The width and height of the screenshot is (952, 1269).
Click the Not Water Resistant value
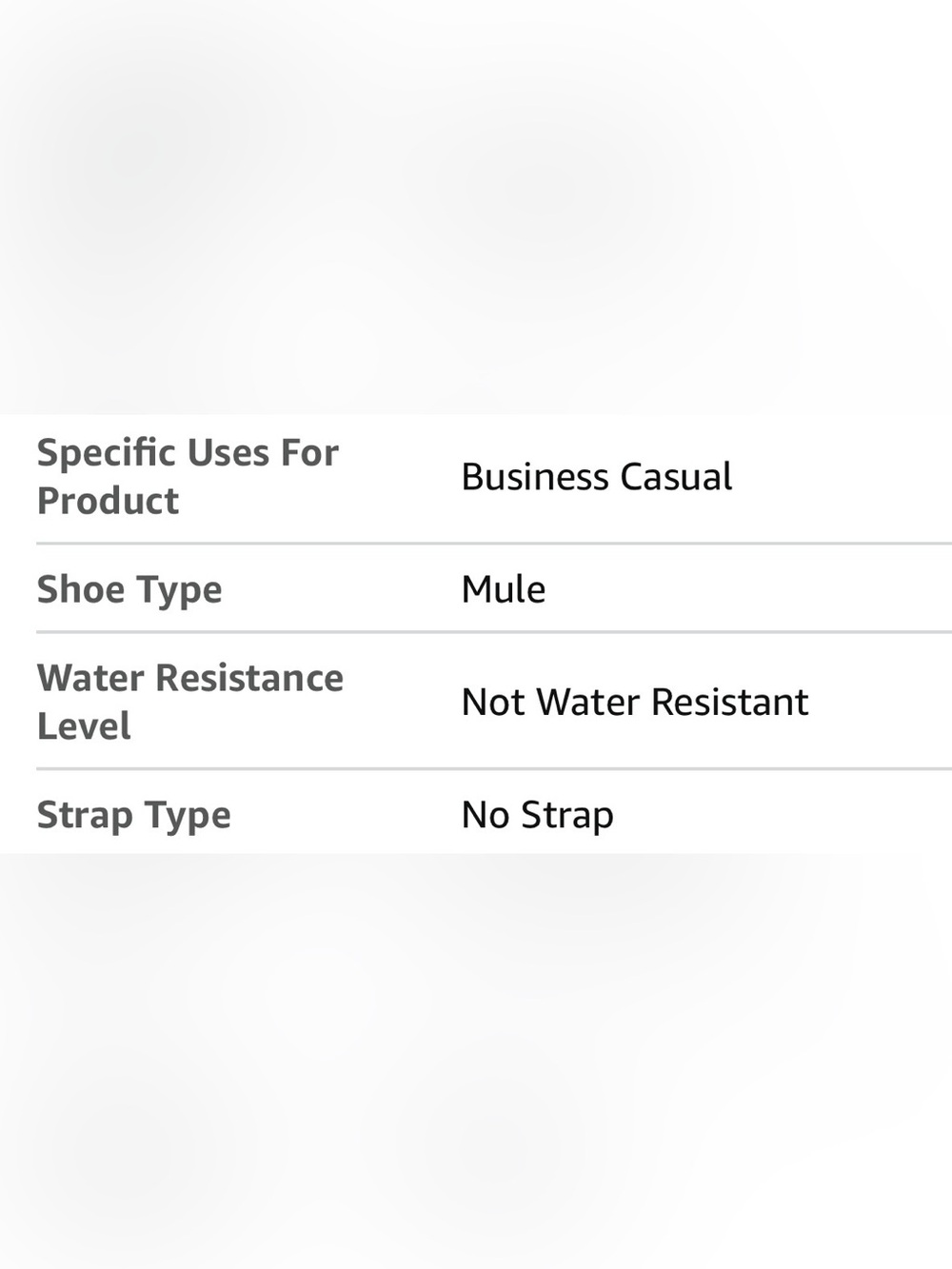[x=635, y=703]
